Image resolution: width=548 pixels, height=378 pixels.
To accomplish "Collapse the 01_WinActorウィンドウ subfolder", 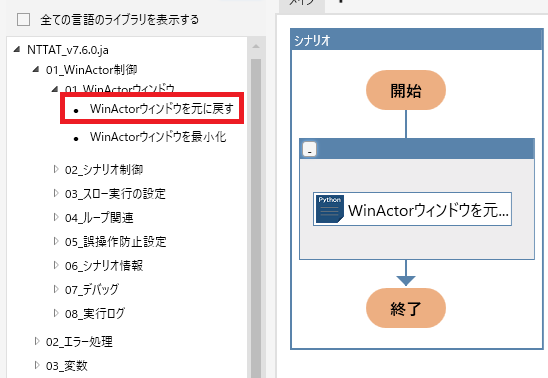I will click(x=55, y=89).
